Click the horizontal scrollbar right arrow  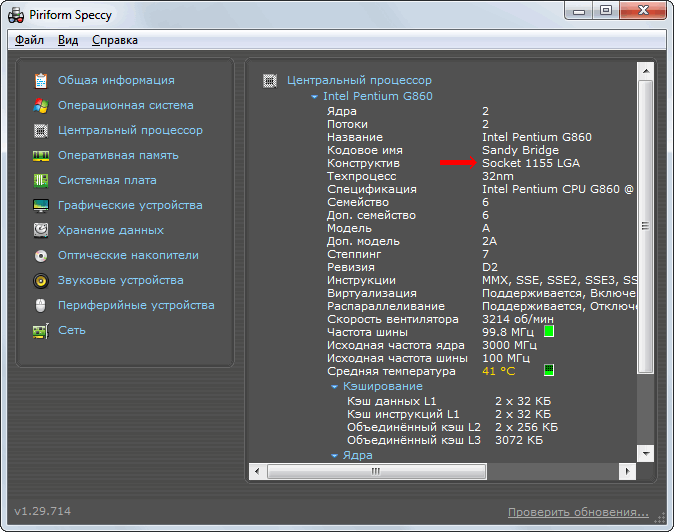point(628,471)
